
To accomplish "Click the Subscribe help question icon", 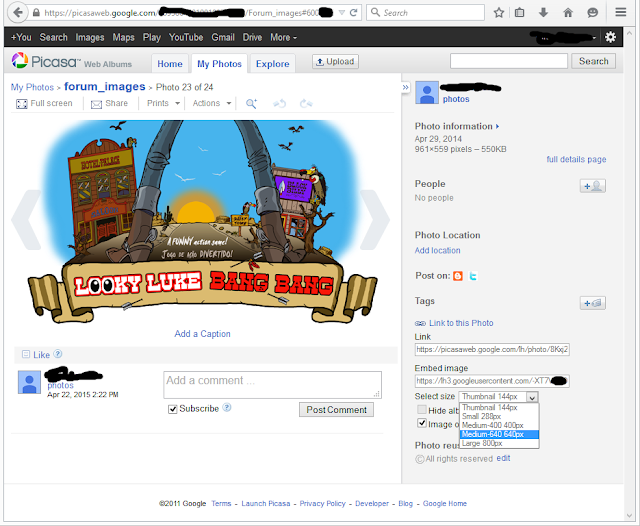I will 227,407.
